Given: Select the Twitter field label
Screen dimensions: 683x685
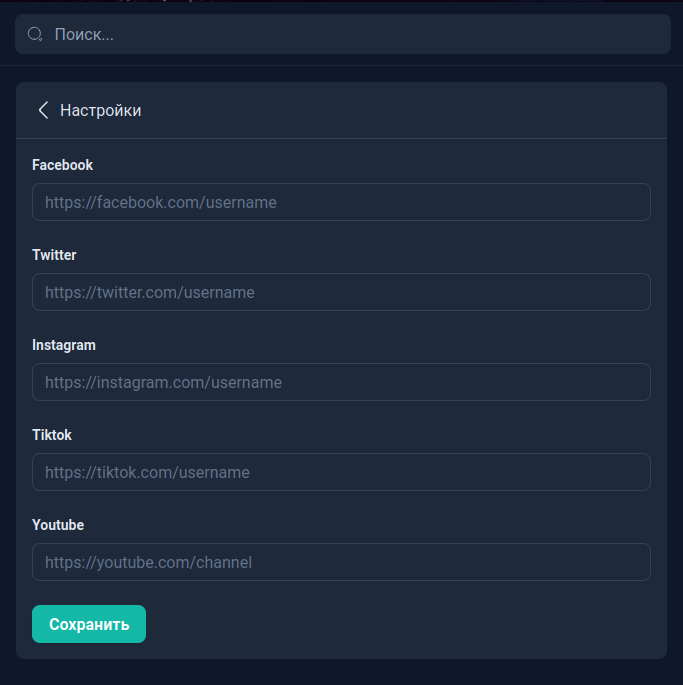Looking at the screenshot, I should point(54,255).
